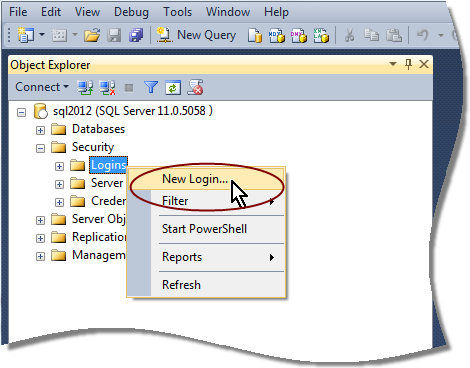Screen dimensions: 470x368
Task: Click the Object Explorer filter funnel icon
Action: [x=151, y=87]
